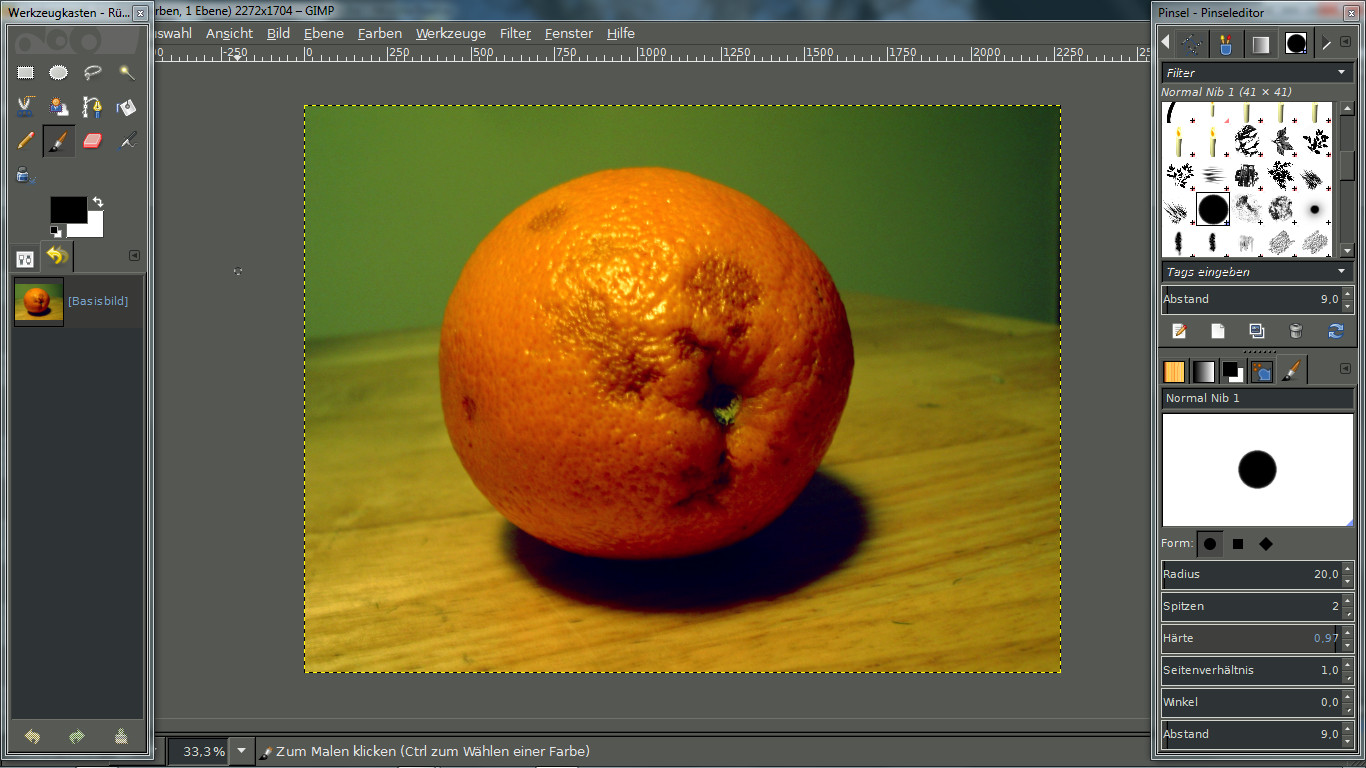Create a new brush icon
The width and height of the screenshot is (1366, 768).
click(x=1218, y=331)
